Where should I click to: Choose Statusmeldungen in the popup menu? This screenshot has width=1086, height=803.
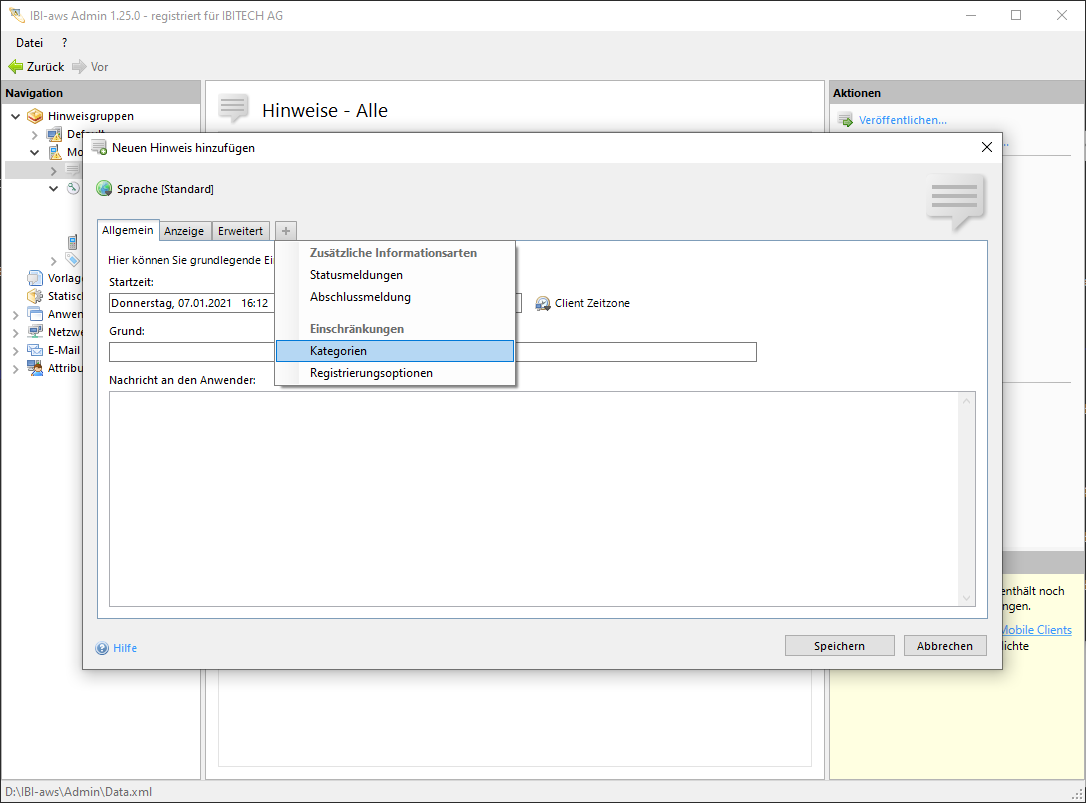(x=356, y=275)
